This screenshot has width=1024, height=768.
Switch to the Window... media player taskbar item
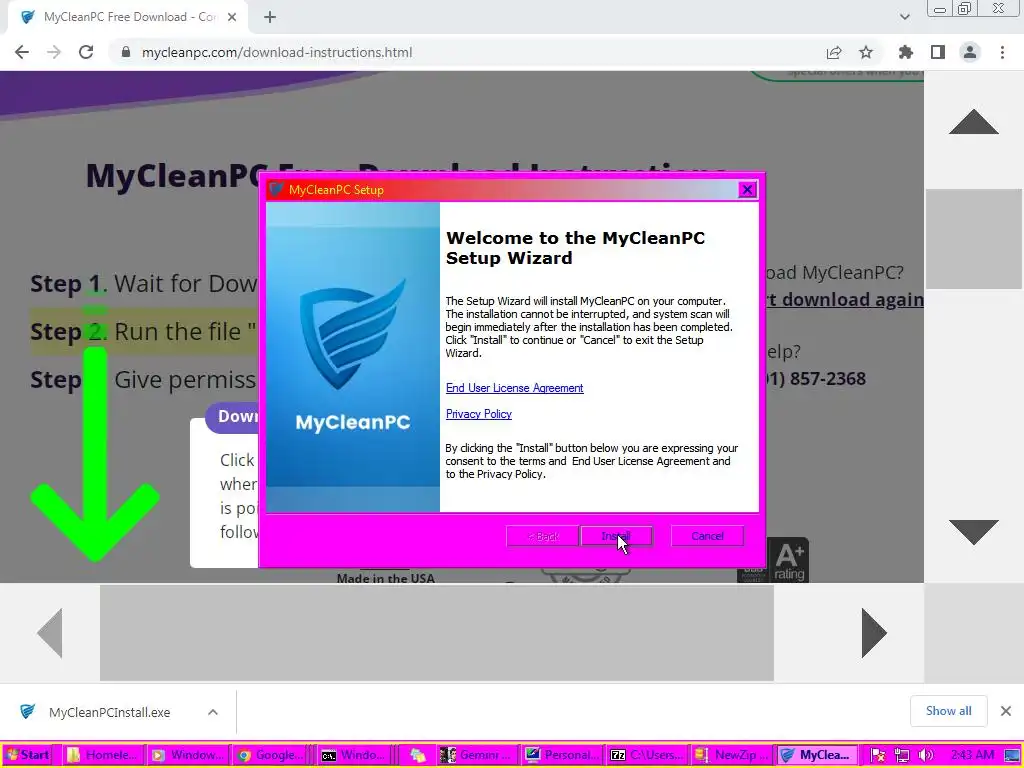point(187,755)
